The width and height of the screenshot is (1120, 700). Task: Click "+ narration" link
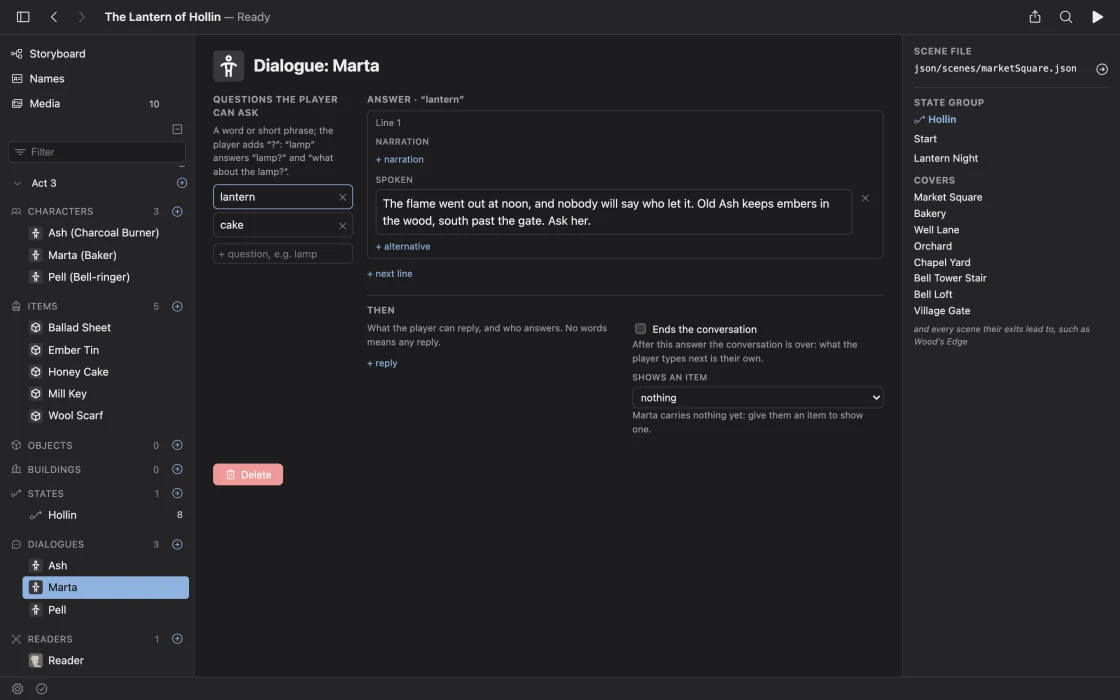pos(399,159)
